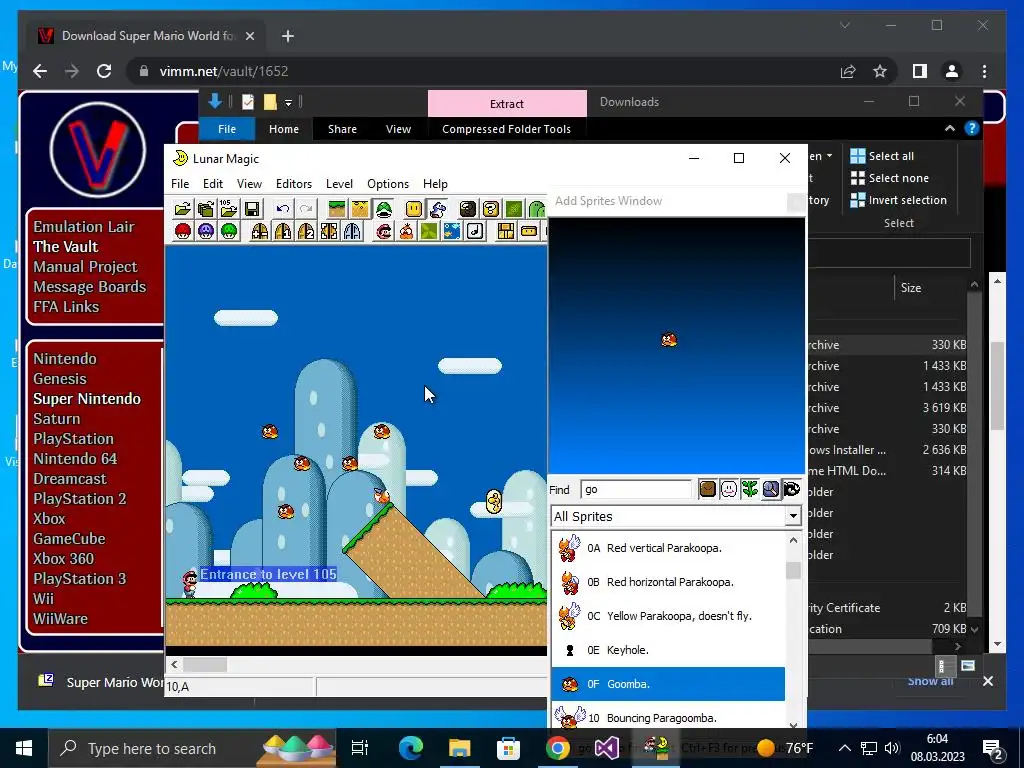This screenshot has width=1024, height=768.
Task: Open the Lunar Magic Help menu
Action: 435,184
